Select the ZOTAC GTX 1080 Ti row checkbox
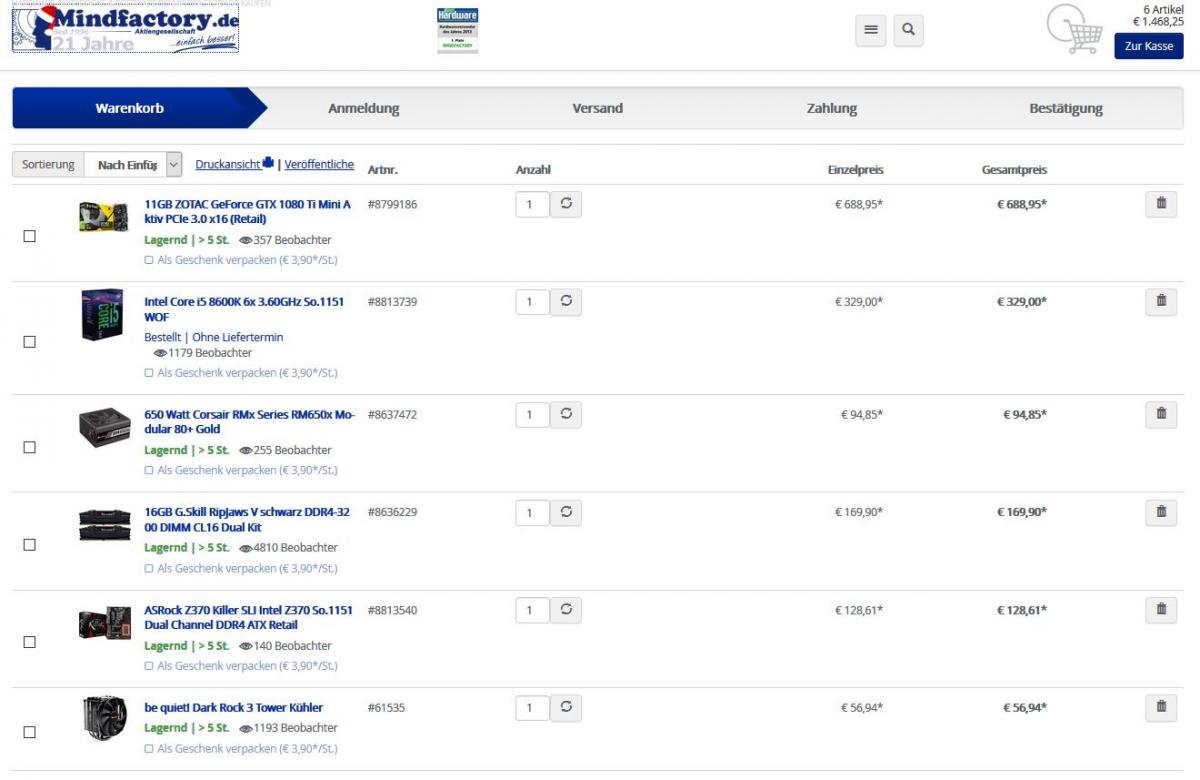1200x780 pixels. tap(29, 236)
